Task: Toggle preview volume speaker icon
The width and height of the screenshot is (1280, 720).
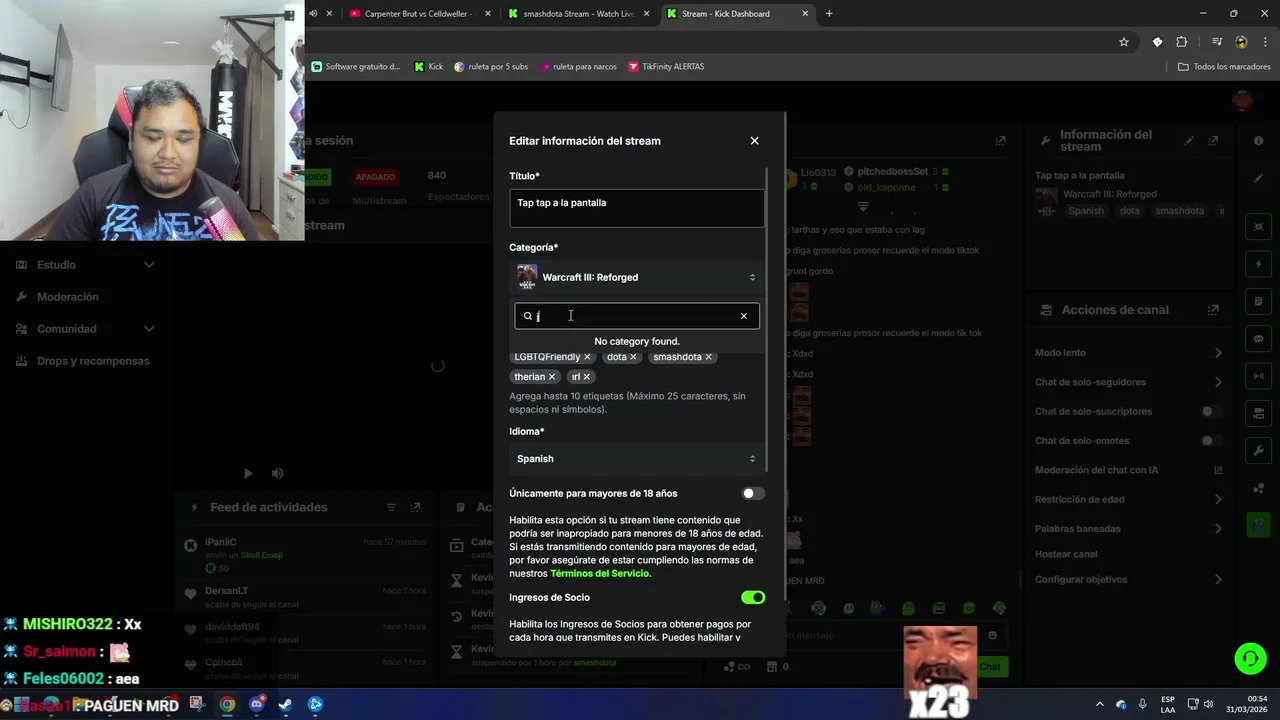Action: 277,473
